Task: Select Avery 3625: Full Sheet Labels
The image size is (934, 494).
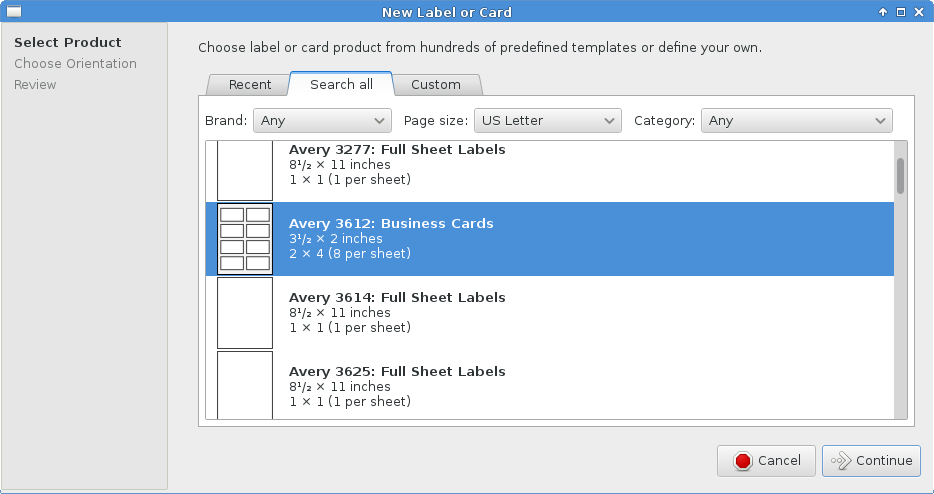Action: pyautogui.click(x=550, y=385)
